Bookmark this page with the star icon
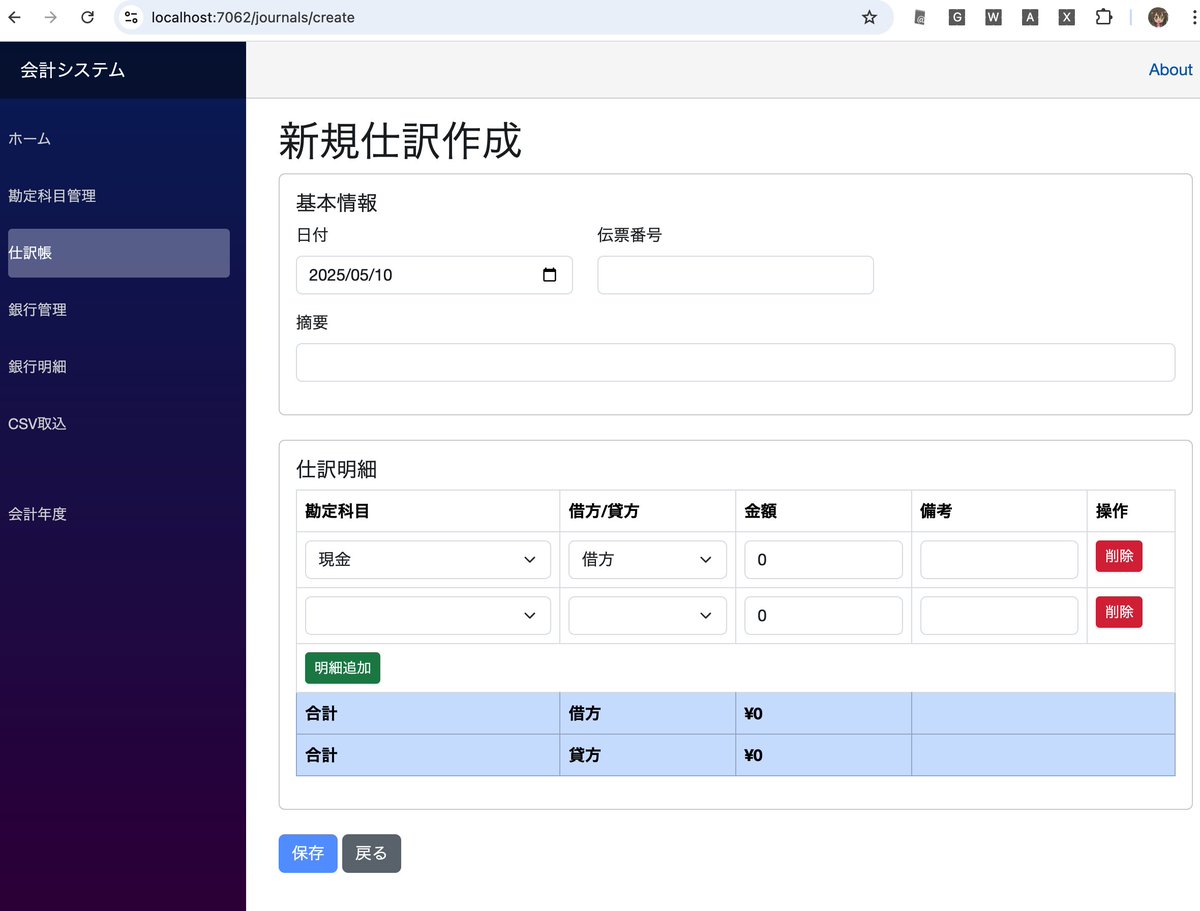This screenshot has height=911, width=1200. [x=869, y=17]
